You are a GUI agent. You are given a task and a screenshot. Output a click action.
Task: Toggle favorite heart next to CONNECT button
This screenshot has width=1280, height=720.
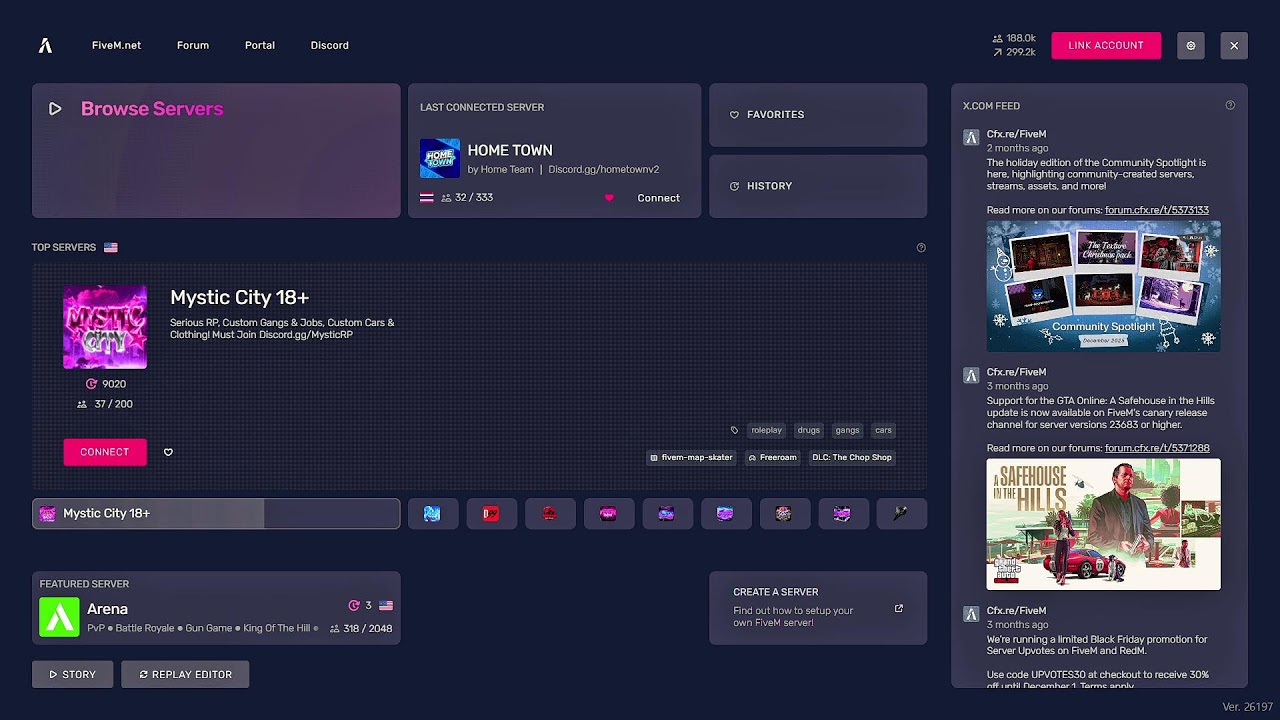tap(168, 452)
